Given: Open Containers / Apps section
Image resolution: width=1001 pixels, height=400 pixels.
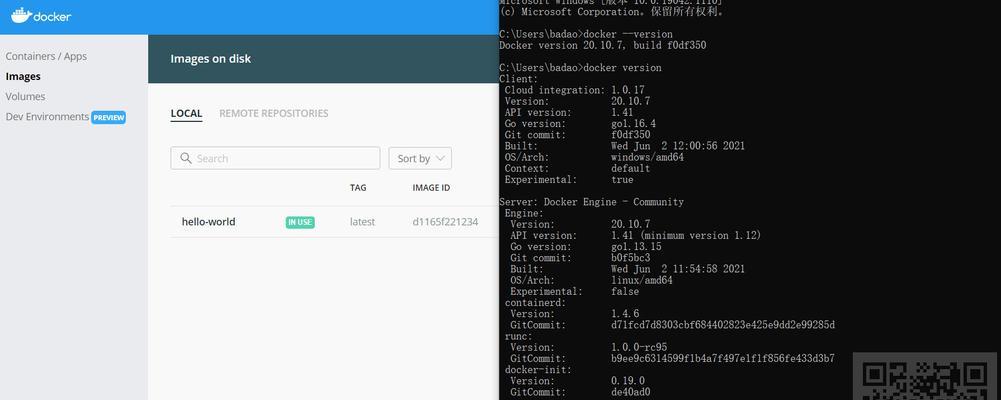Looking at the screenshot, I should pos(46,56).
